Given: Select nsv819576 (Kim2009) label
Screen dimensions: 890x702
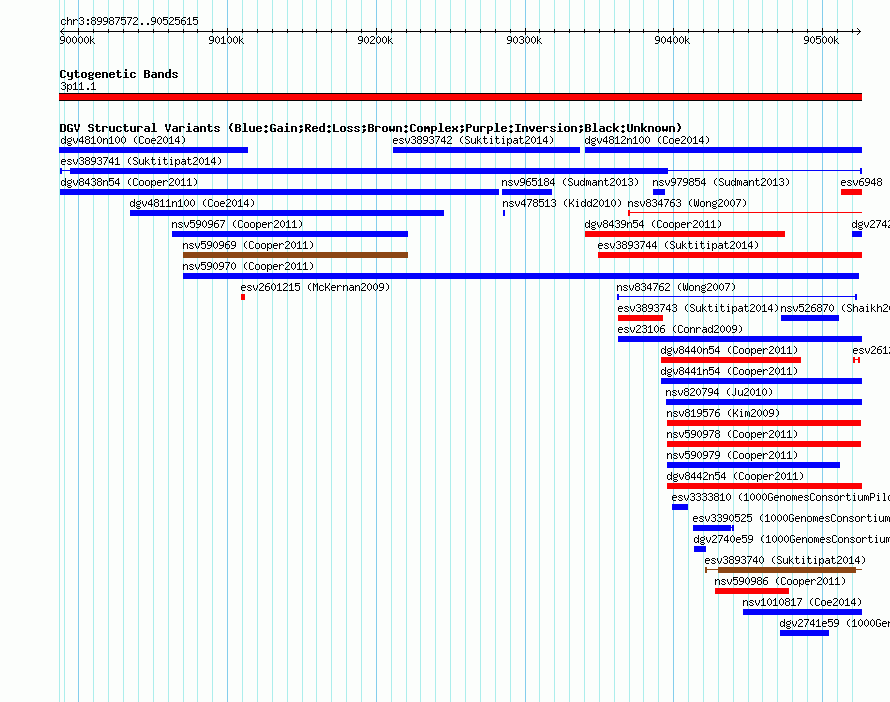Looking at the screenshot, I should pyautogui.click(x=723, y=413).
